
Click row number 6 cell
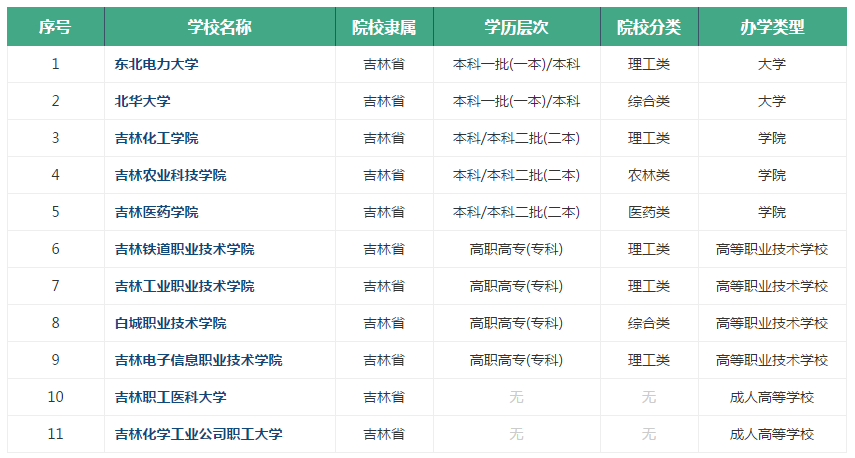(55, 249)
